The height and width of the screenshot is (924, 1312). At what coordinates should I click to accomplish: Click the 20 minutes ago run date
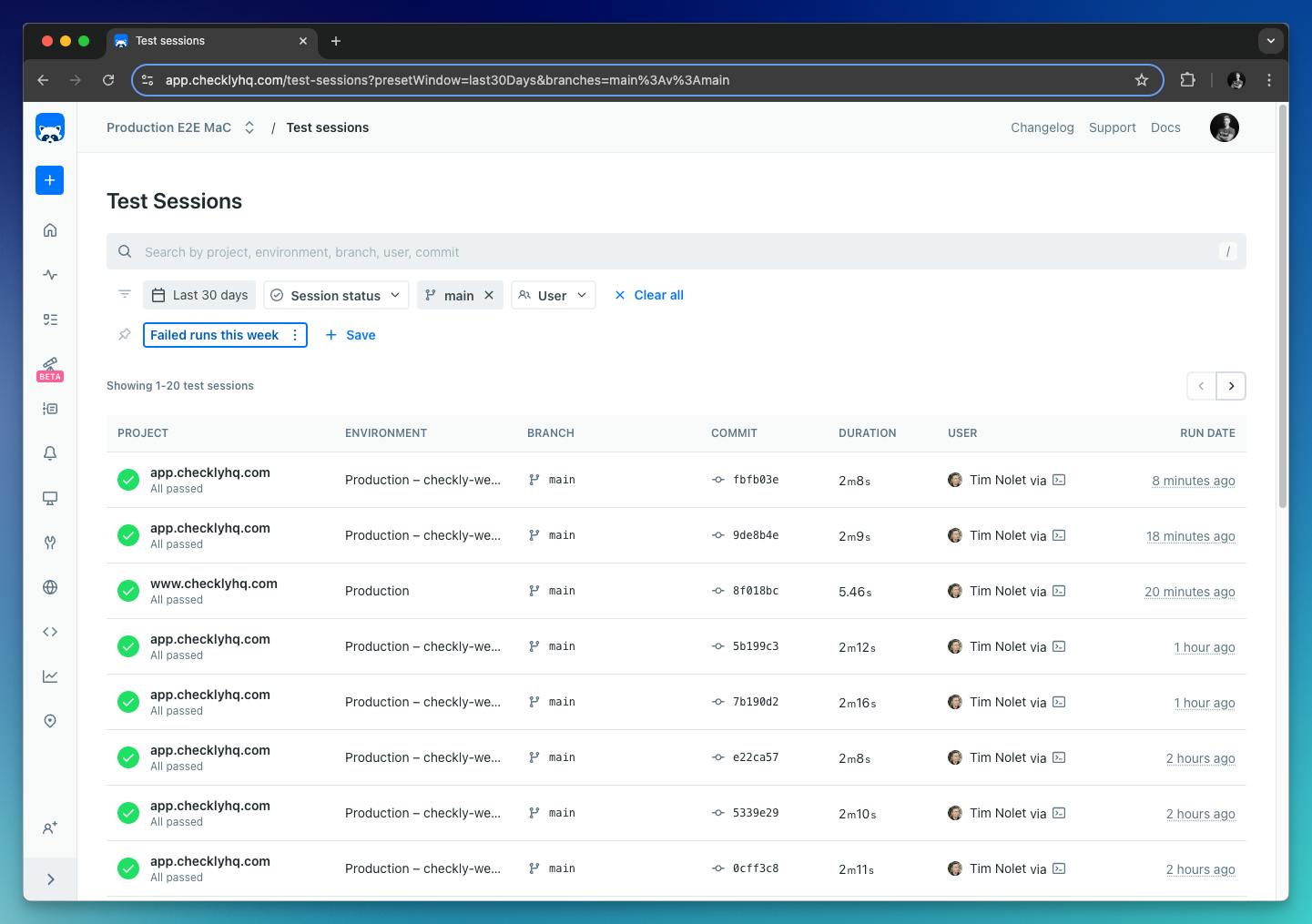click(1190, 592)
